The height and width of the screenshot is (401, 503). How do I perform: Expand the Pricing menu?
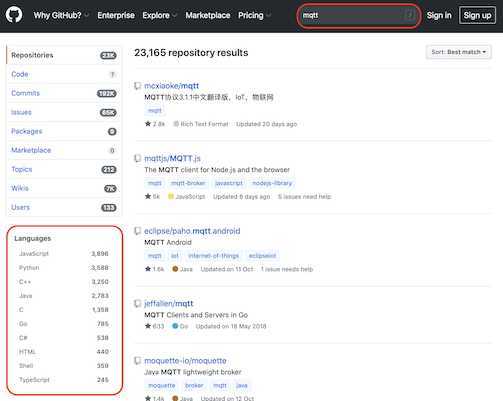[254, 15]
